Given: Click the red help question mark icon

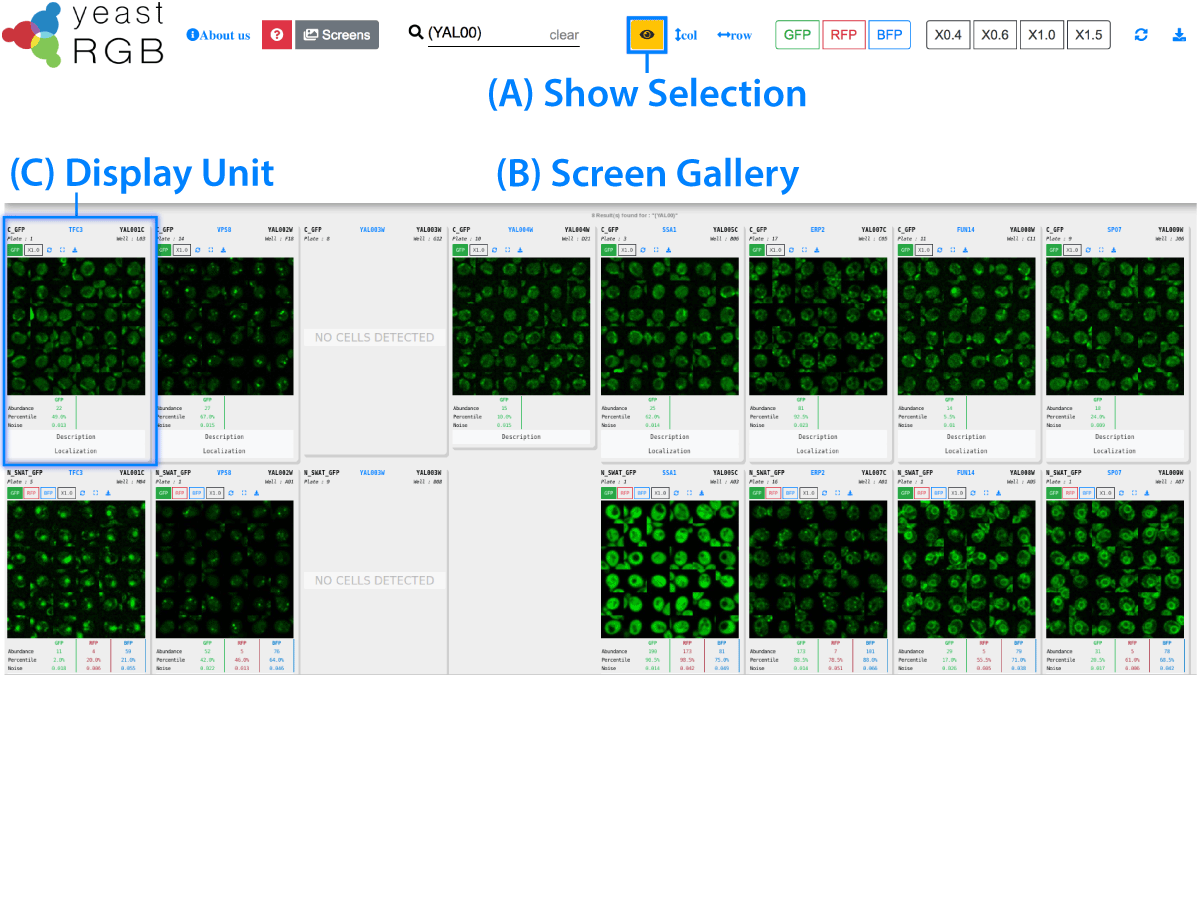Looking at the screenshot, I should (x=277, y=35).
